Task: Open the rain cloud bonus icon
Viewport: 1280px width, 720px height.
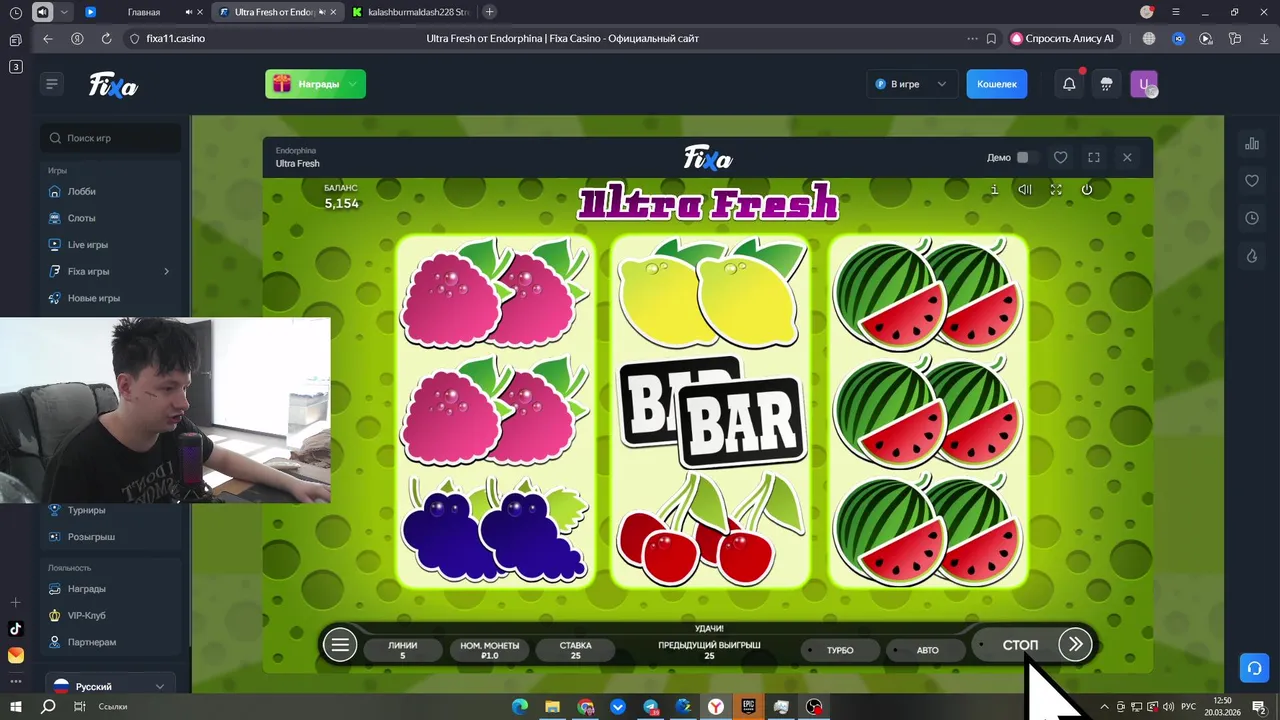Action: [1106, 84]
